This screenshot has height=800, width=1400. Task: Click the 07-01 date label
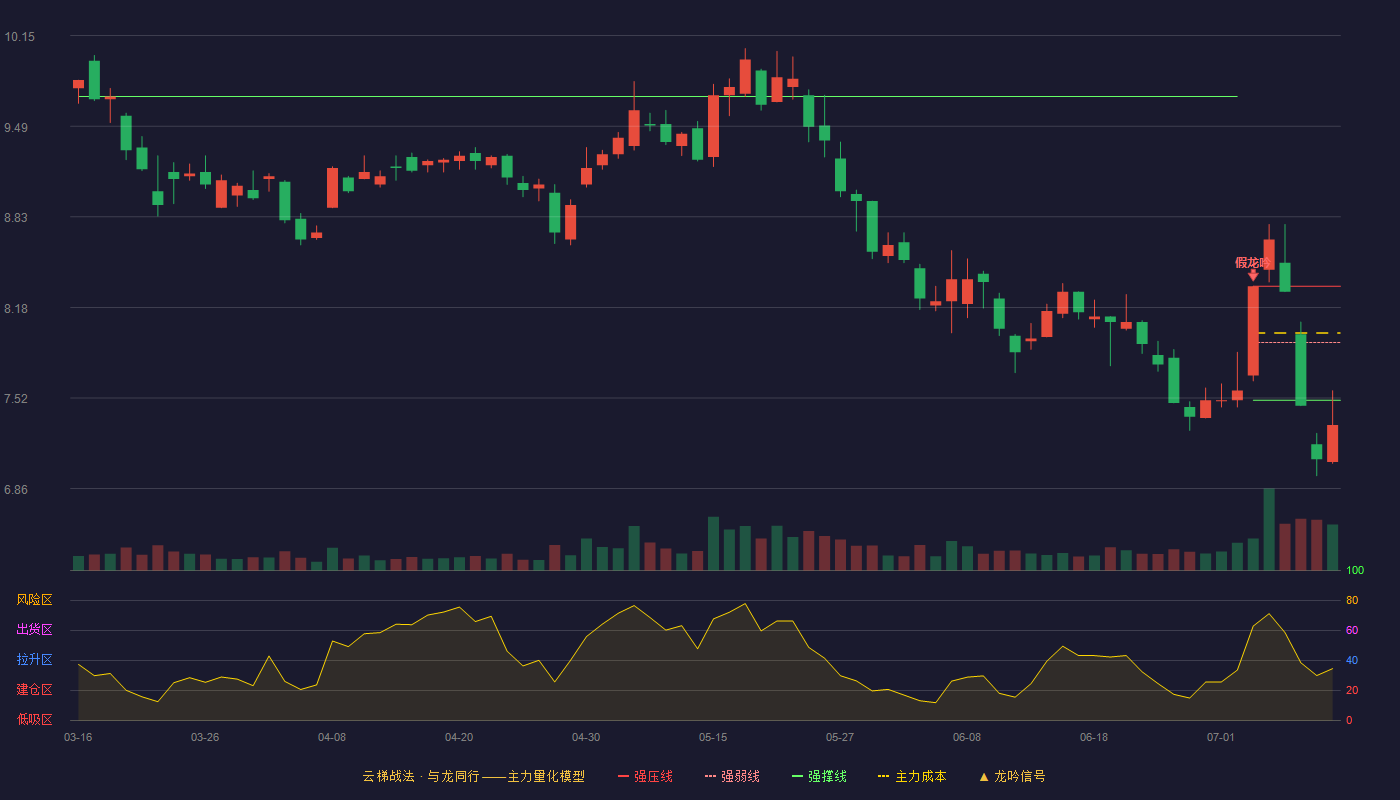pos(1221,737)
